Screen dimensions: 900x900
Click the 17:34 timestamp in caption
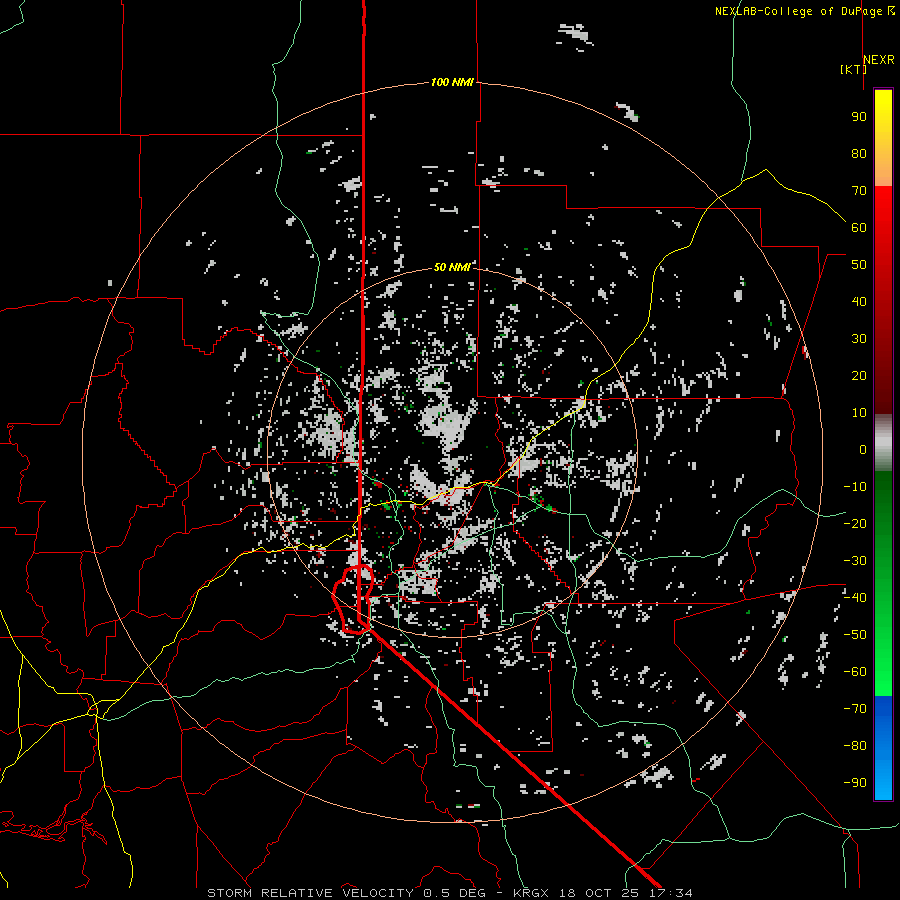coord(670,893)
